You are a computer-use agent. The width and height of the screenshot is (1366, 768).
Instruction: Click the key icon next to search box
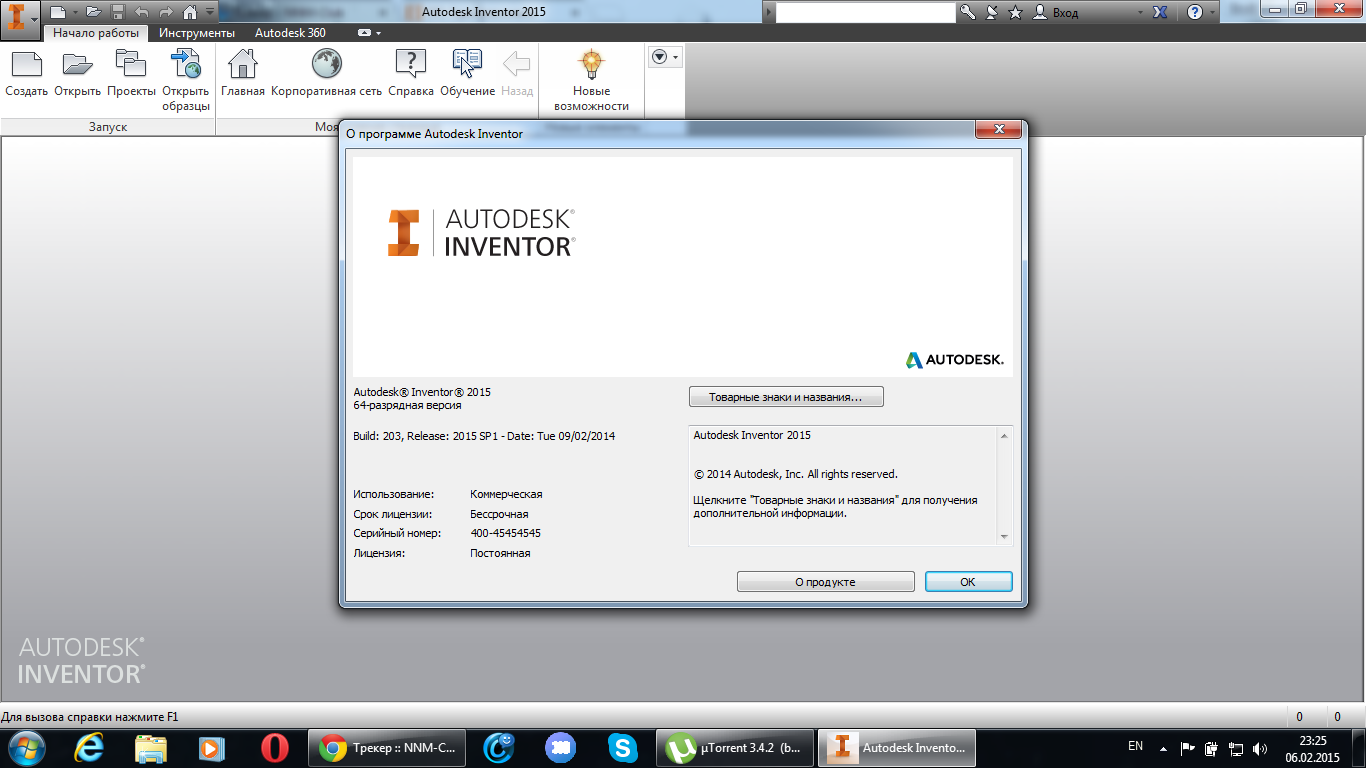coord(967,12)
